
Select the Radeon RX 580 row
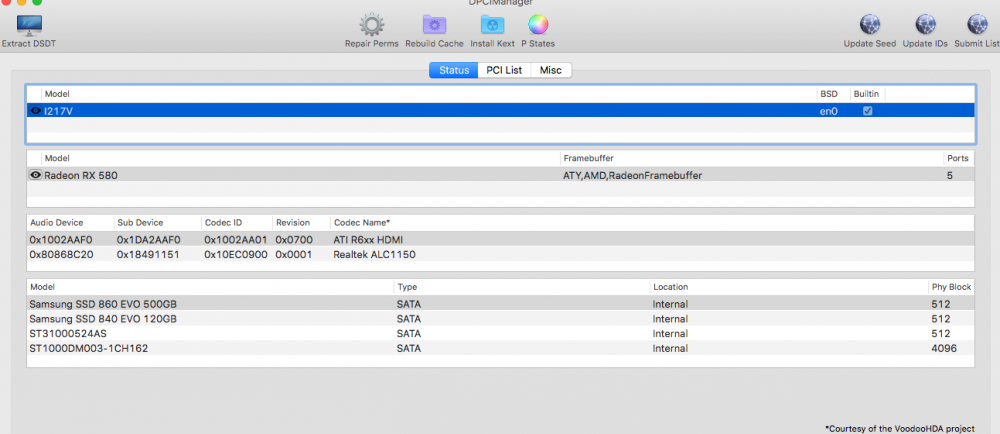pyautogui.click(x=501, y=175)
